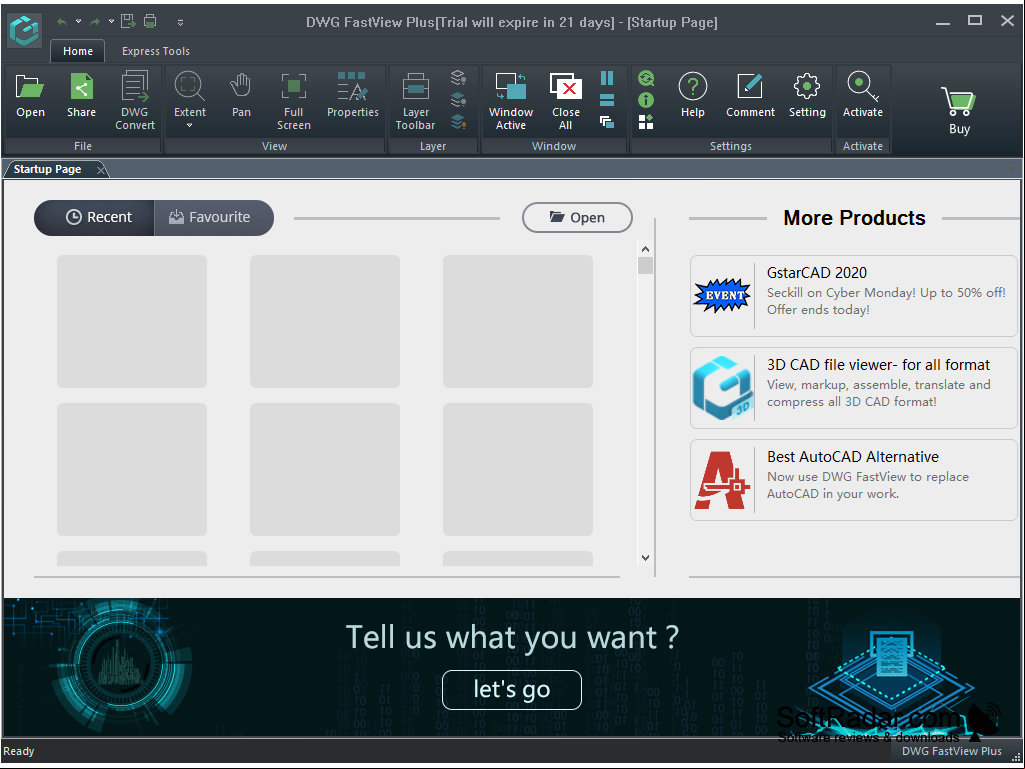Open the GstarCAD 2020 product card
This screenshot has width=1025, height=769.
click(x=854, y=296)
